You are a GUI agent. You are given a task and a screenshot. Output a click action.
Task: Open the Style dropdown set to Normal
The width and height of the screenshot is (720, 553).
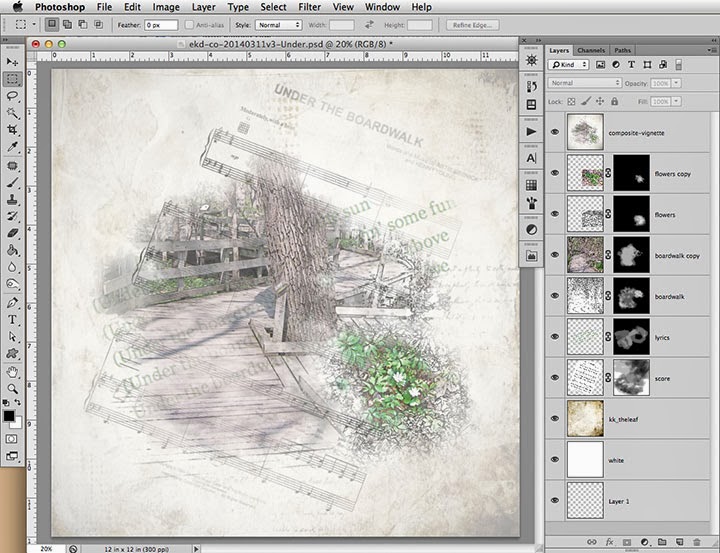(278, 25)
